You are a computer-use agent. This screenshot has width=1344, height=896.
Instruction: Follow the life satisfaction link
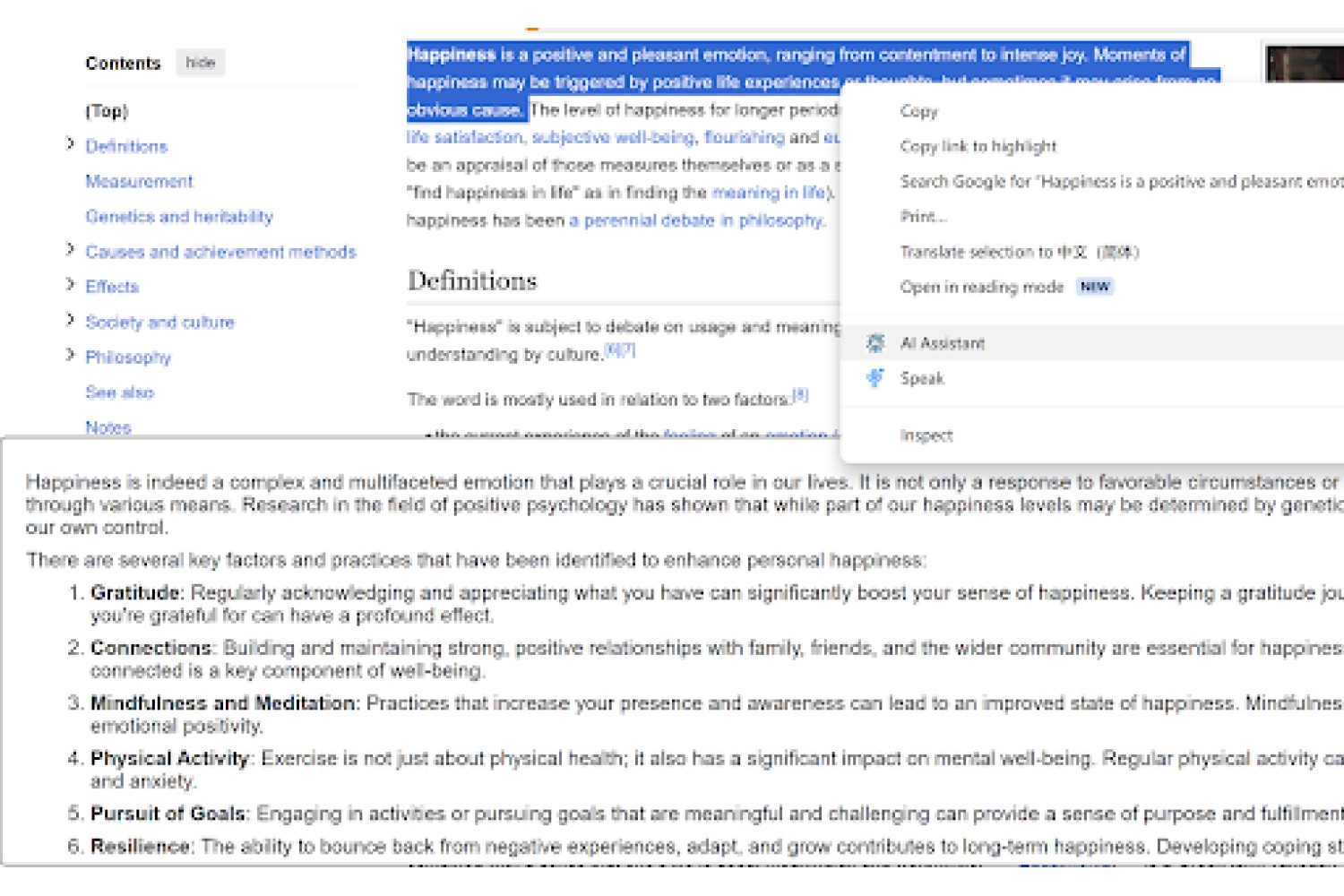[464, 137]
